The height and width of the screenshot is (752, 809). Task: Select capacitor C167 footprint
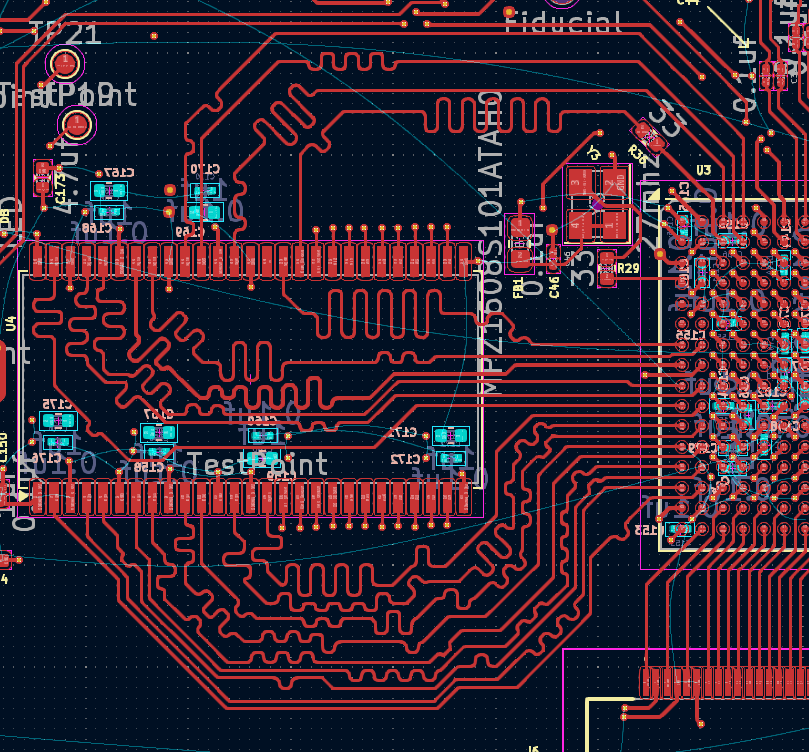(x=110, y=190)
